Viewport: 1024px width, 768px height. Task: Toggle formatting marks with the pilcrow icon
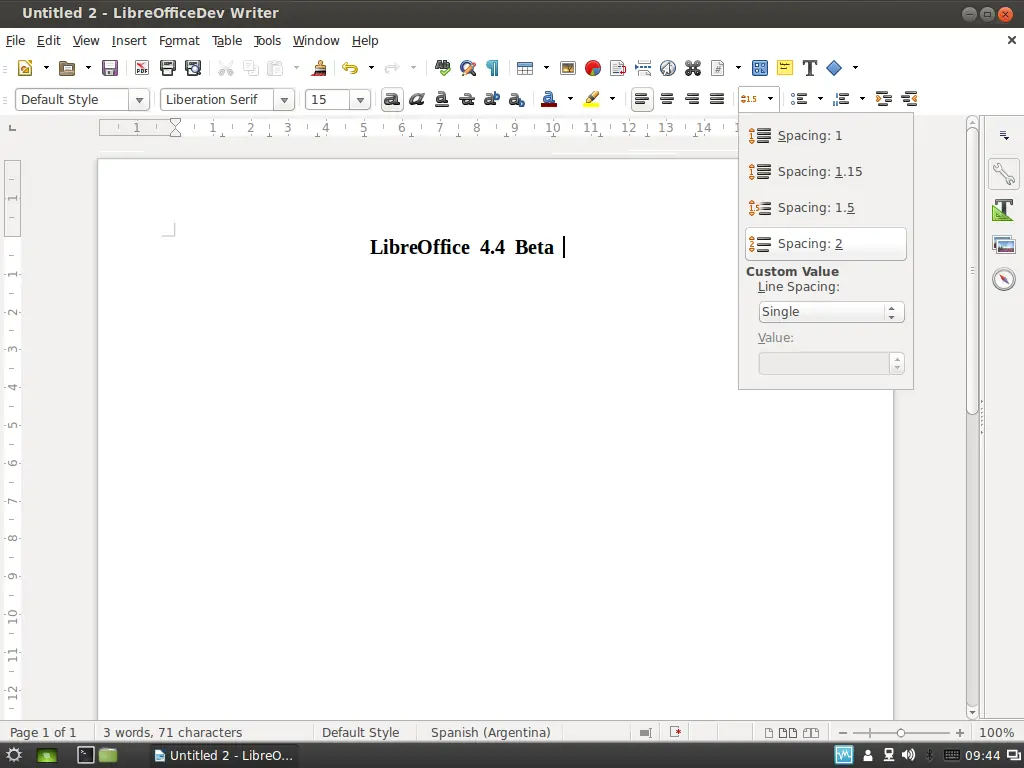[492, 68]
